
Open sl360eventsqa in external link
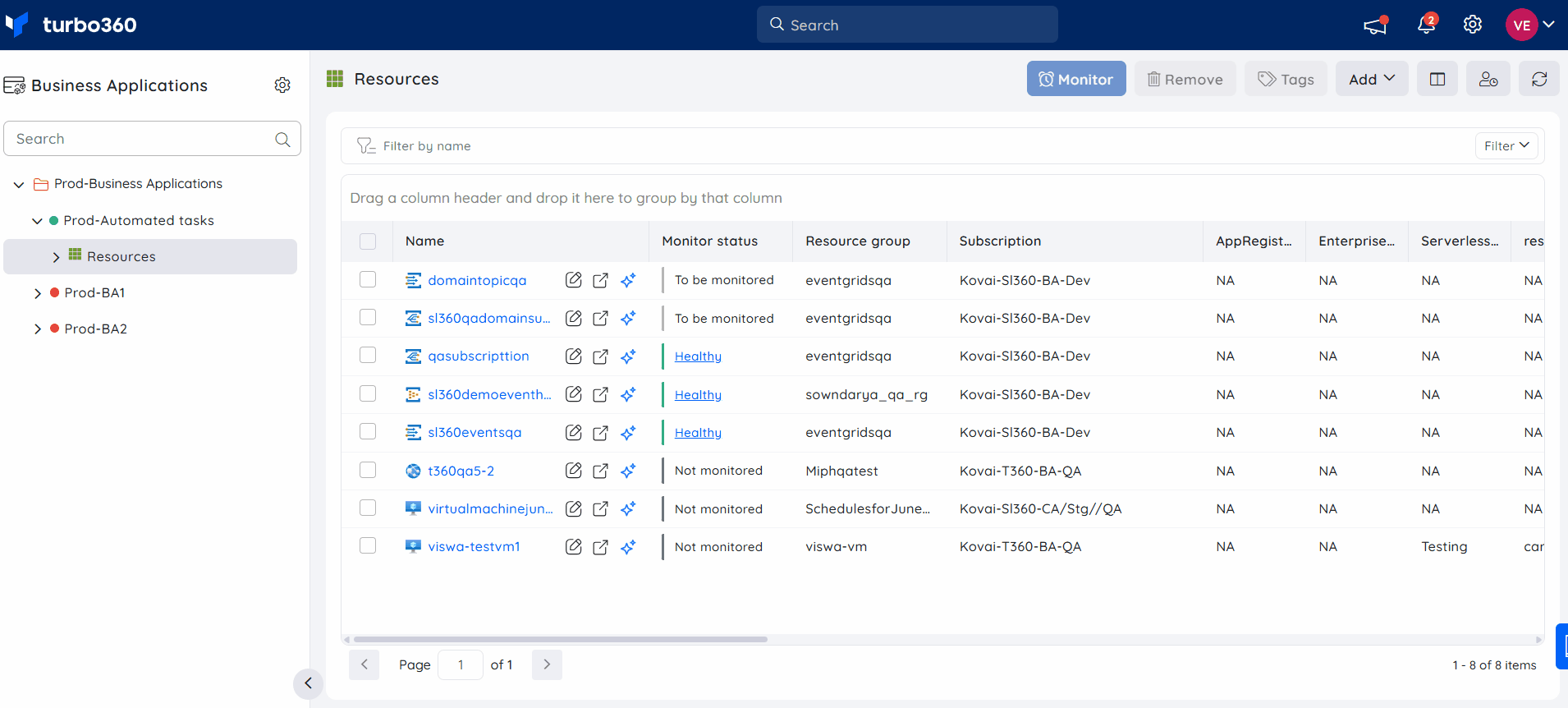coord(601,432)
